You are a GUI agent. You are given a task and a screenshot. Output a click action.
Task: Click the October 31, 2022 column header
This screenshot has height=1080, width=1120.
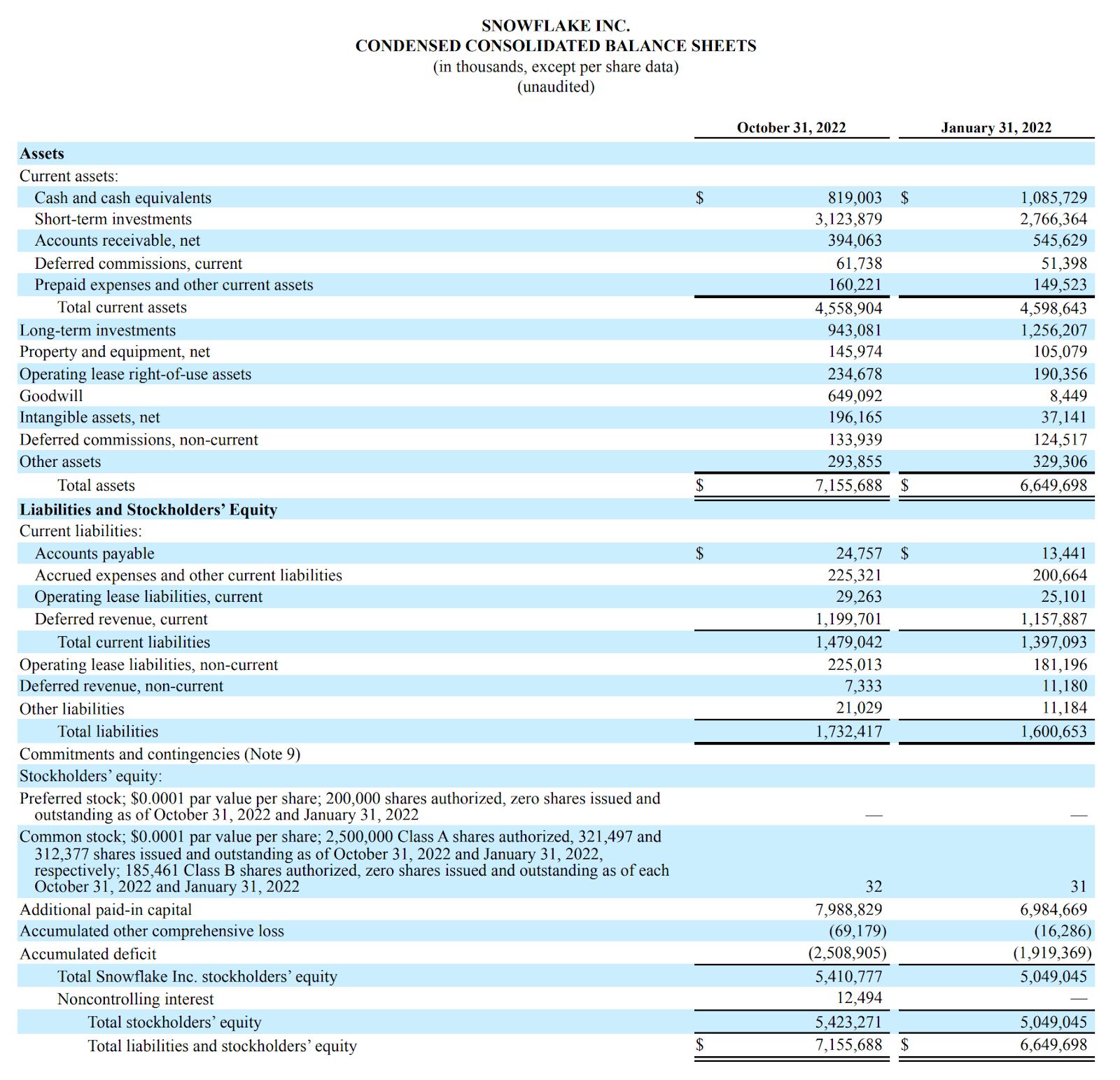point(791,127)
